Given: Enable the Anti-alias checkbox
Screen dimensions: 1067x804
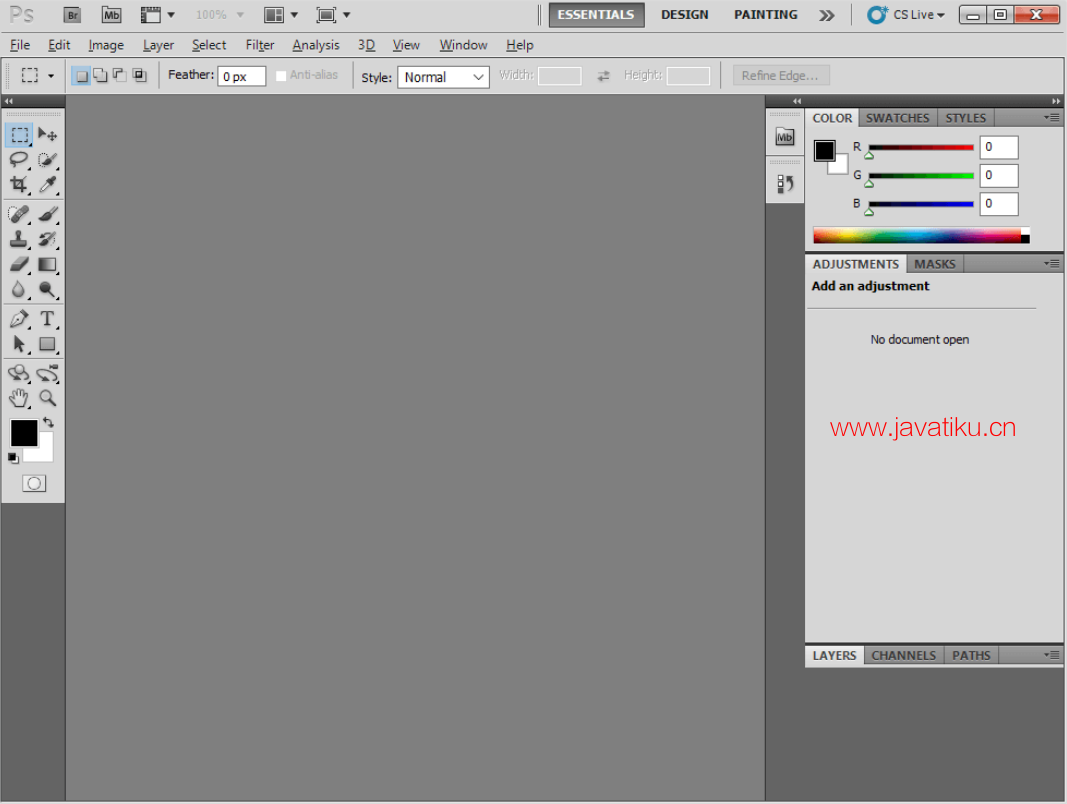Looking at the screenshot, I should click(280, 76).
